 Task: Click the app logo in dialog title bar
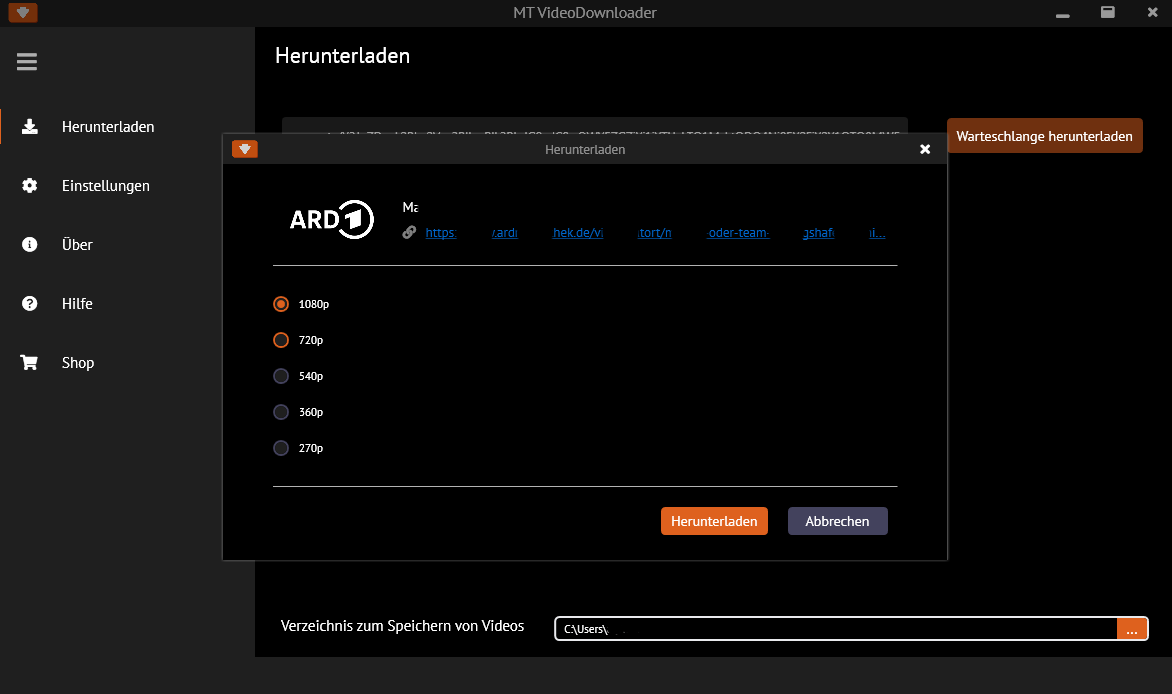245,149
